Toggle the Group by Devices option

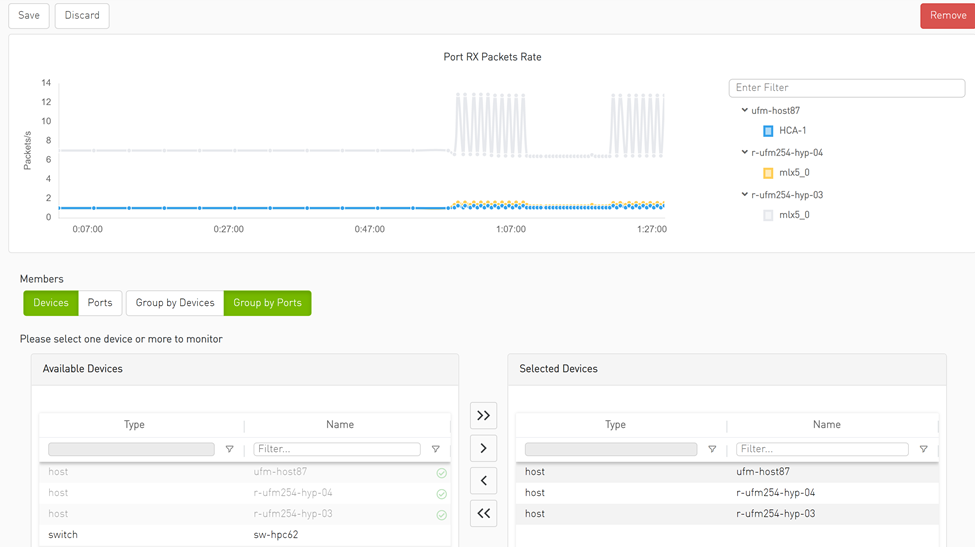coord(175,303)
